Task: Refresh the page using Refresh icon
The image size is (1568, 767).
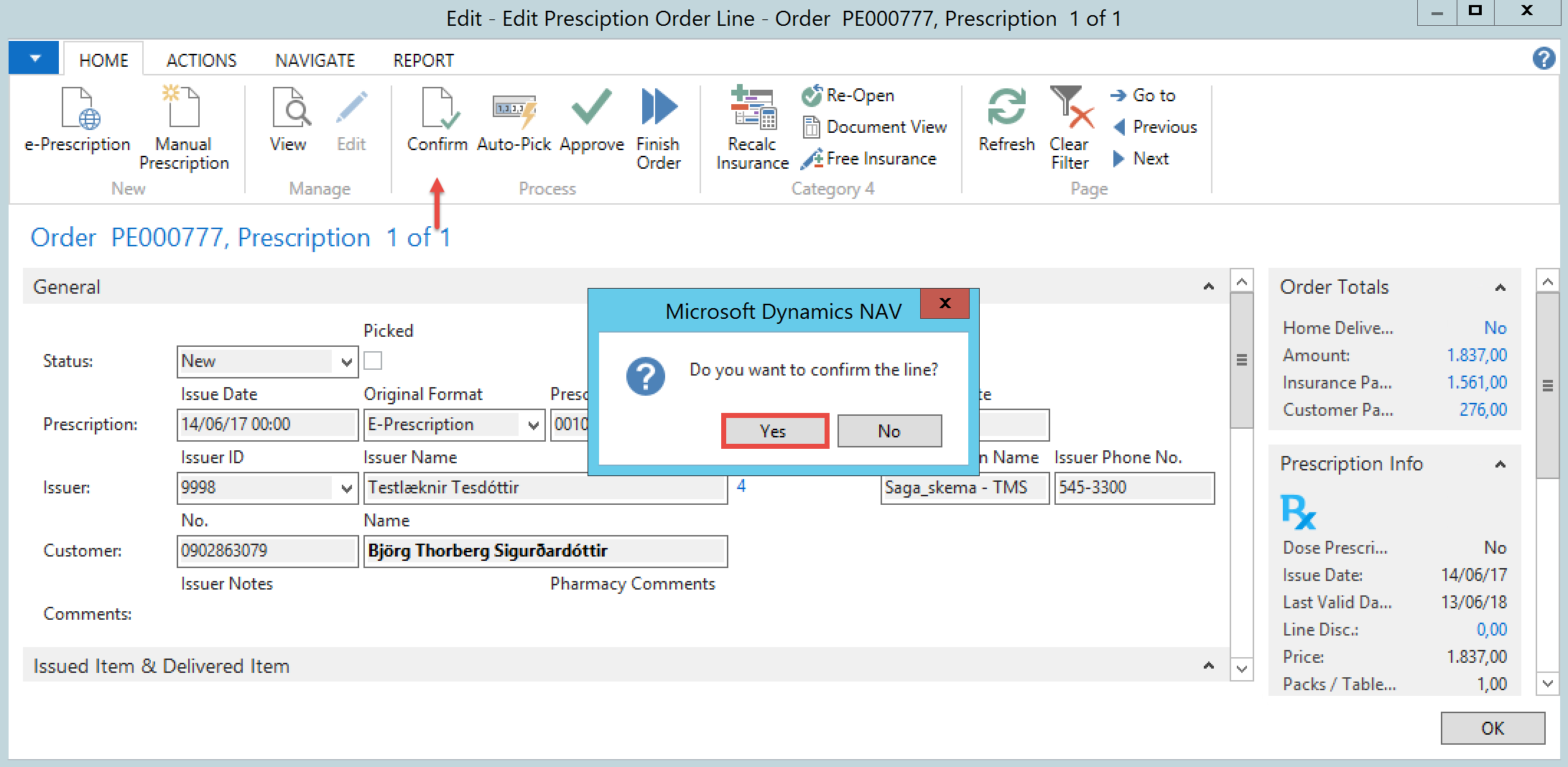Action: click(1006, 109)
